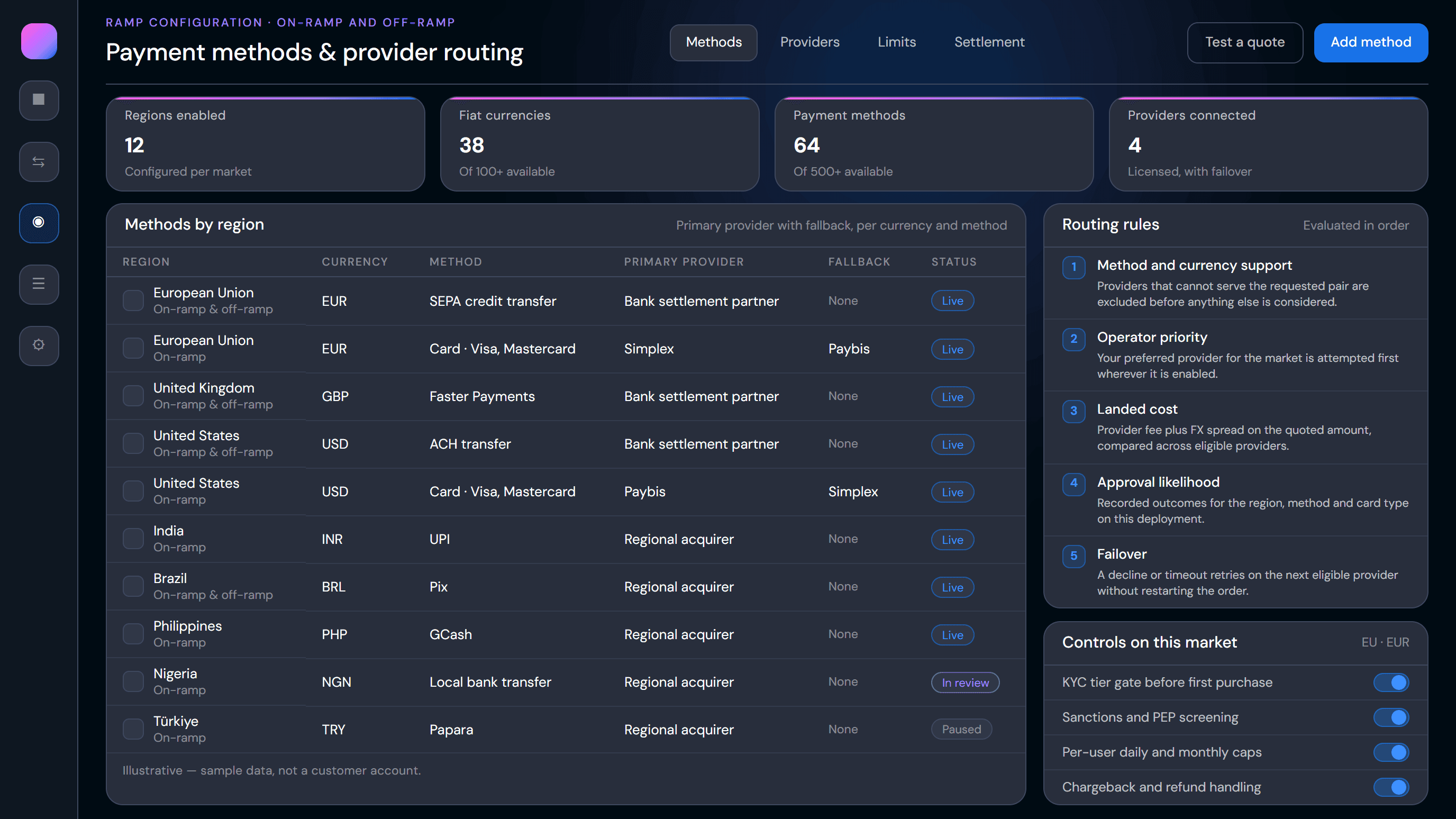Switch to the Providers tab
Screen dimensions: 1456x819
(809, 42)
